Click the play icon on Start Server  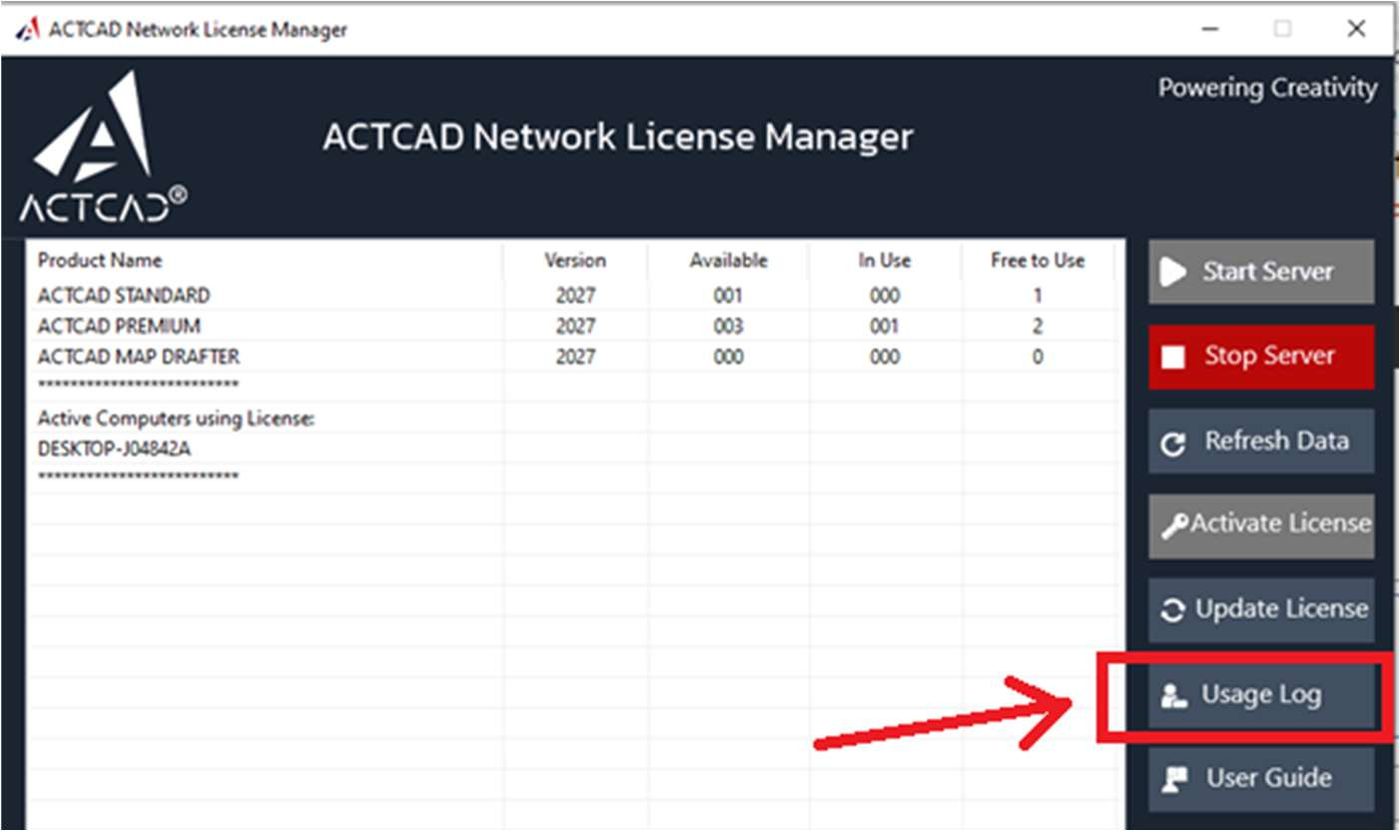(1174, 272)
